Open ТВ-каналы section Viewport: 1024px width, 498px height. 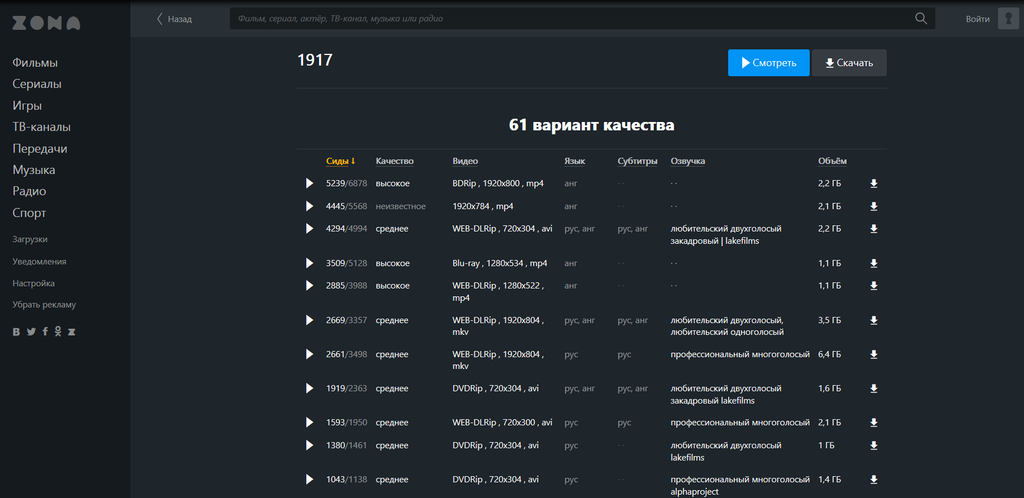(x=41, y=127)
